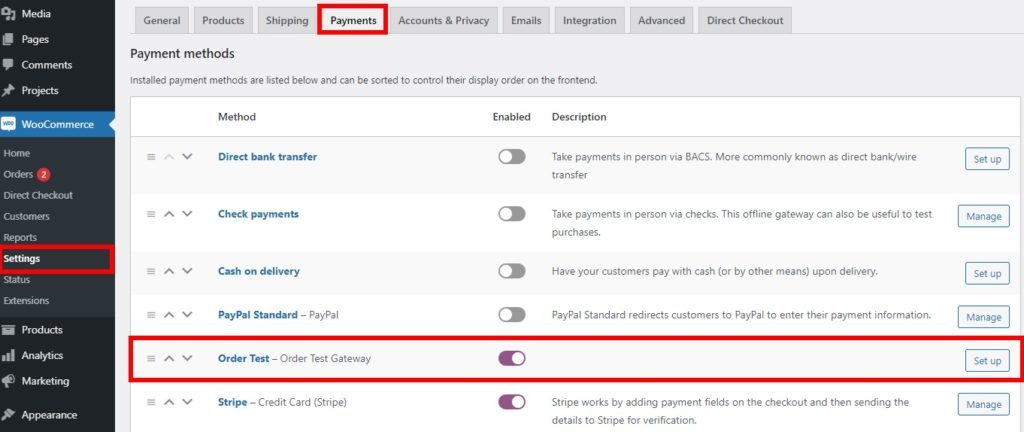The width and height of the screenshot is (1024, 432).
Task: Click the Pages icon in sidebar
Action: [8, 39]
